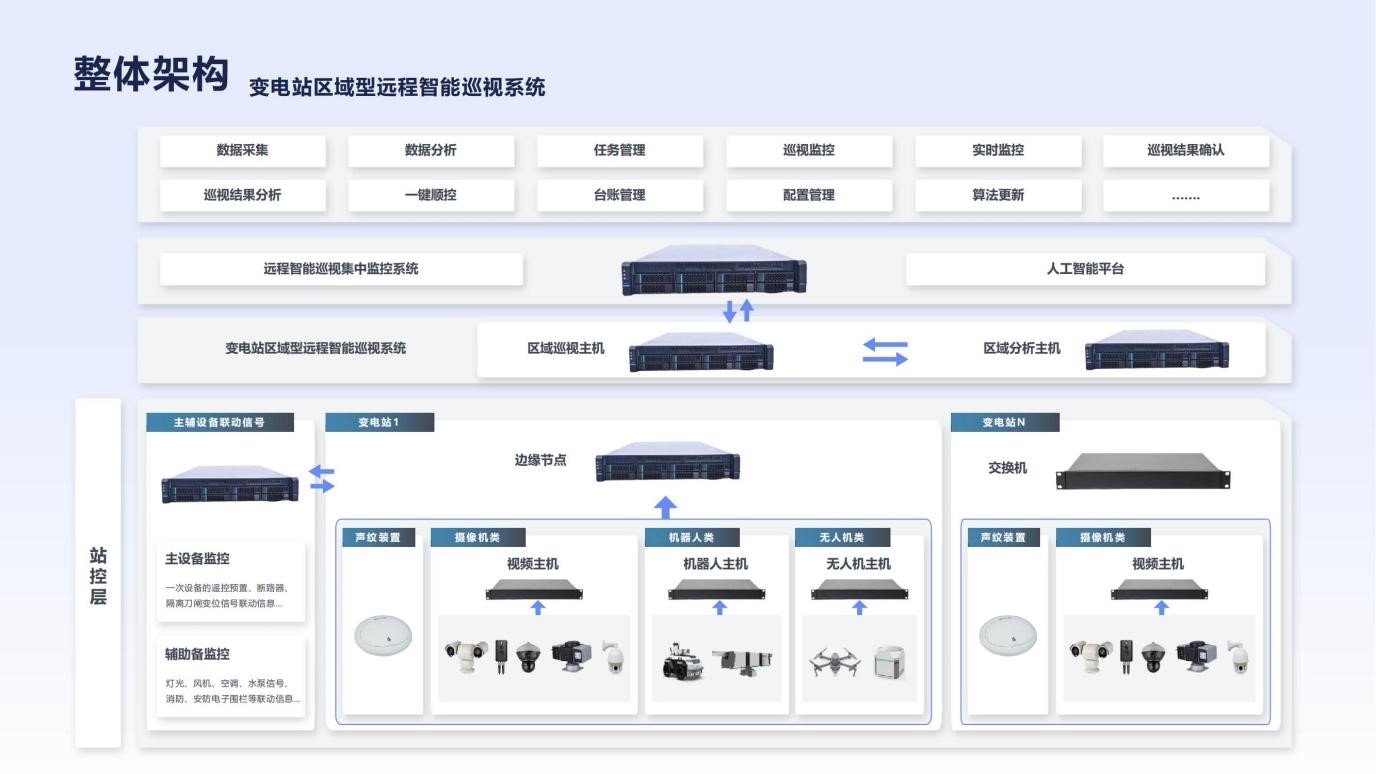This screenshot has width=1376, height=774.
Task: Click the round voiceprint sensor in 变电站1
Action: click(x=382, y=636)
